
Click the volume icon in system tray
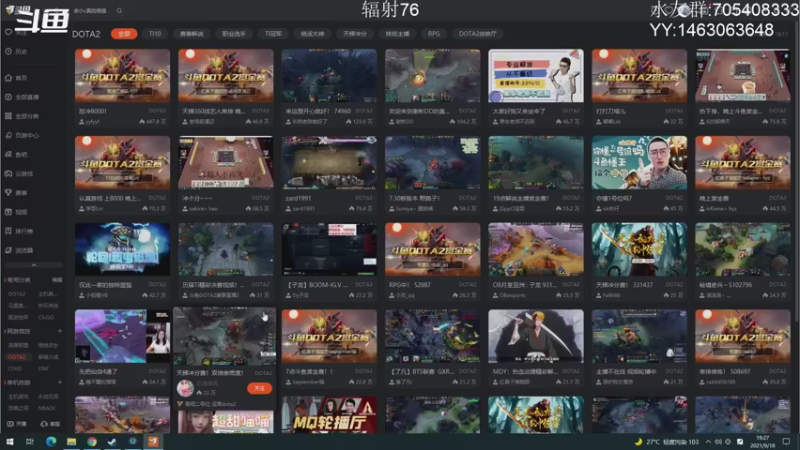click(x=718, y=441)
